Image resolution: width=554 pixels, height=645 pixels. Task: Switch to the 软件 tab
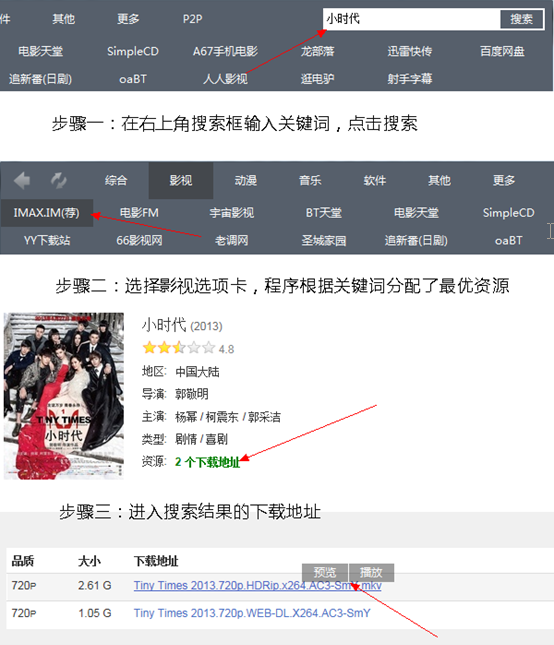(375, 180)
